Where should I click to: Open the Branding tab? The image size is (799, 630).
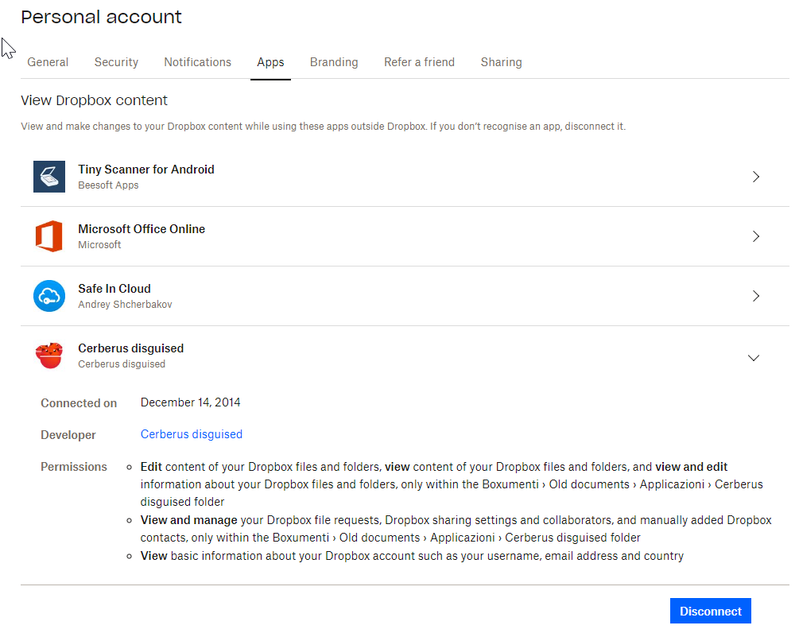pyautogui.click(x=334, y=62)
